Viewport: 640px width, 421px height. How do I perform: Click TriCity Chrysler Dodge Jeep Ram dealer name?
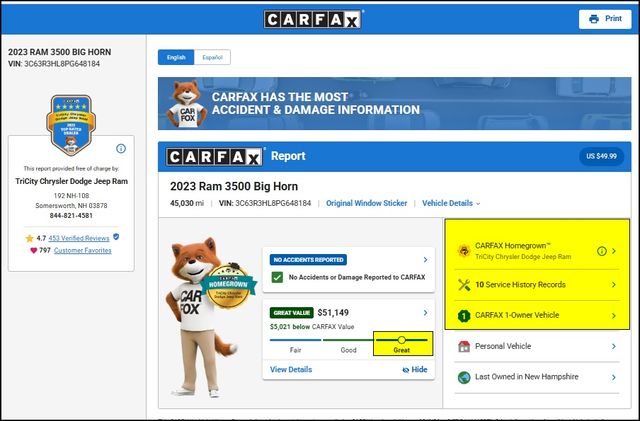coord(71,181)
